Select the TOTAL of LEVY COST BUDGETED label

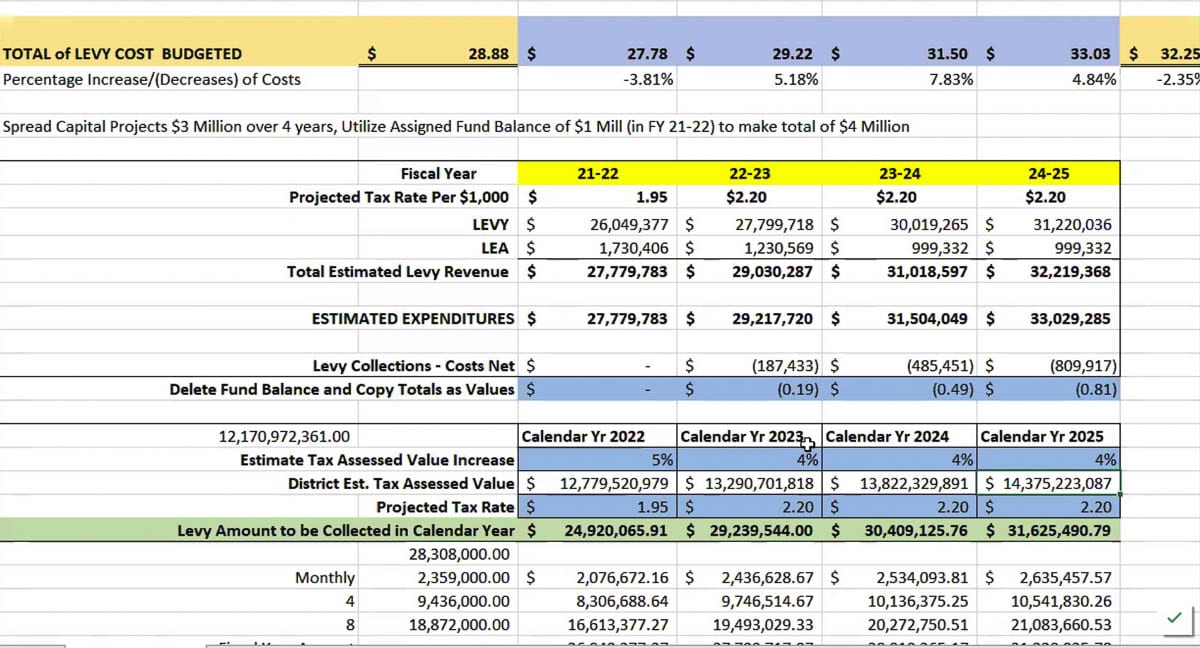coord(122,54)
